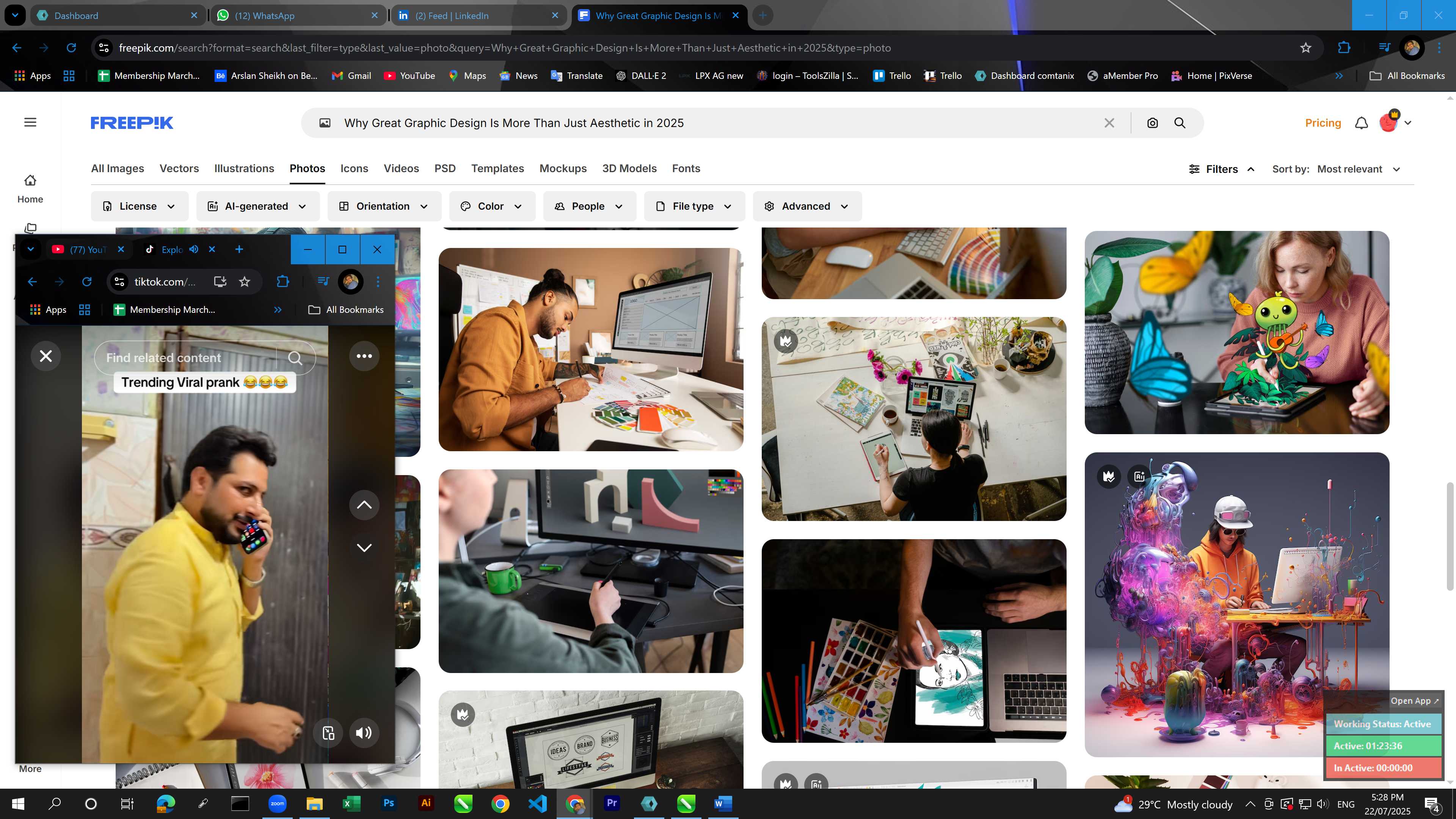
Task: Switch to Illustrations tab
Action: 244,168
